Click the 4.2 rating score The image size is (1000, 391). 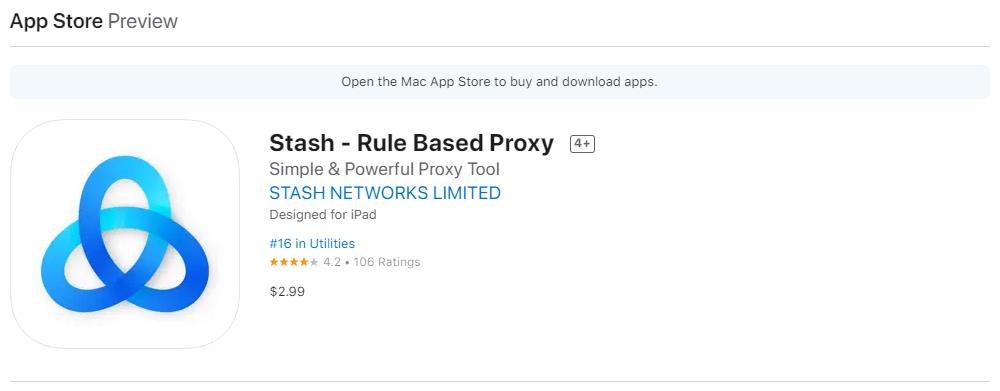coord(332,262)
